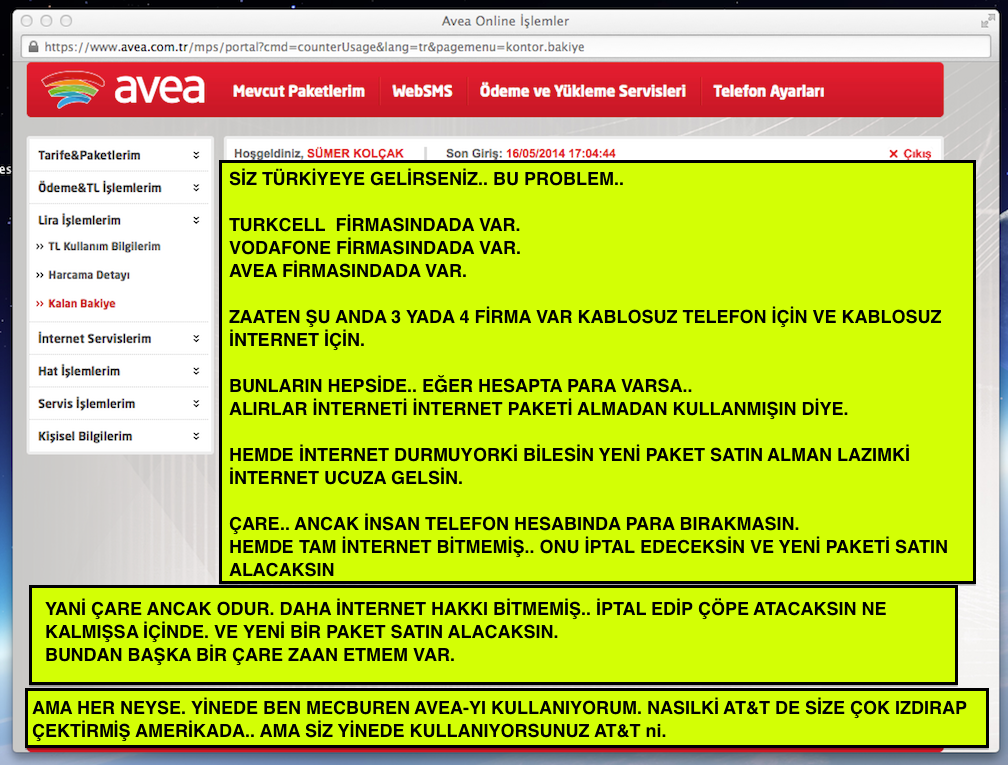Click the padlock icon in address bar
Viewport: 1008px width, 765px height.
click(33, 46)
